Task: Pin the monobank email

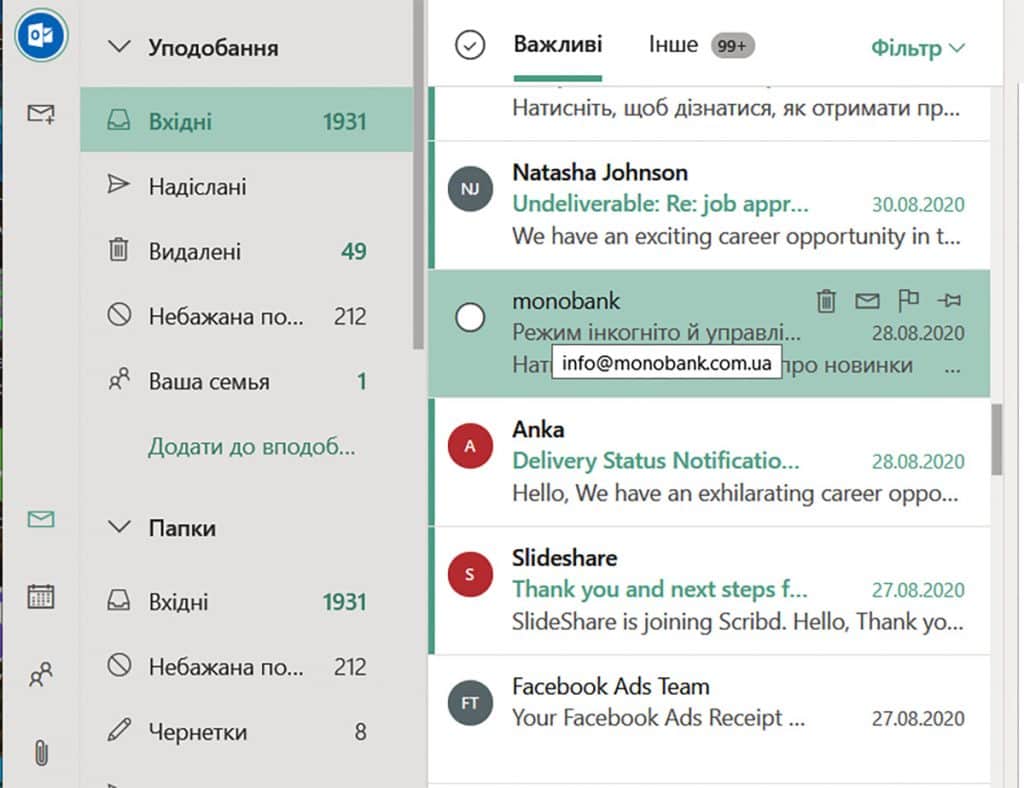Action: 947,300
